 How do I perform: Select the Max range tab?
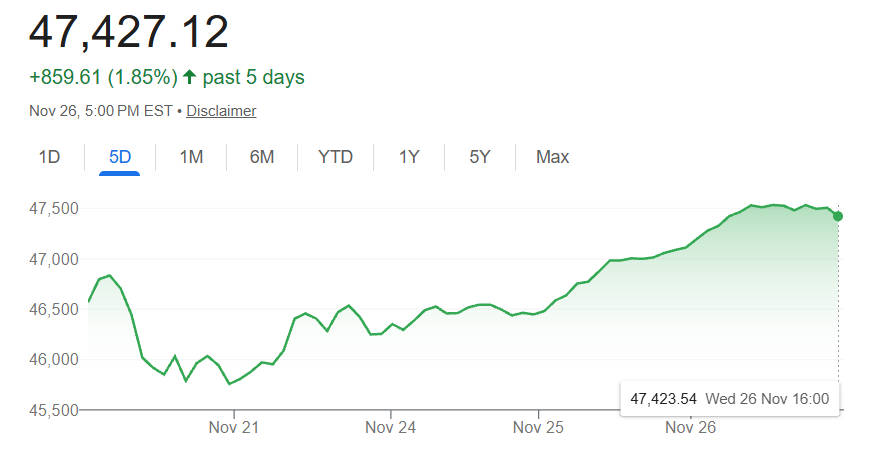tap(552, 157)
